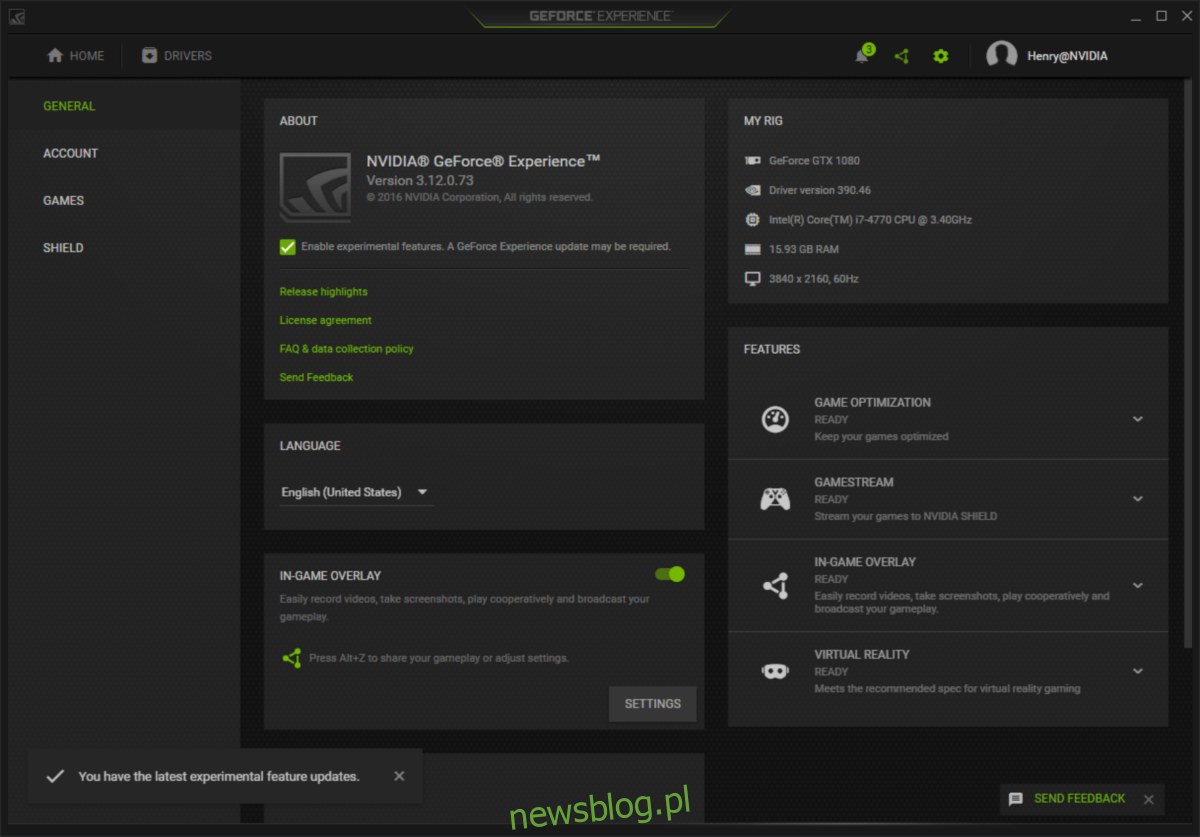Image resolution: width=1200 pixels, height=837 pixels.
Task: Close the Send Feedback bar
Action: click(x=1148, y=799)
